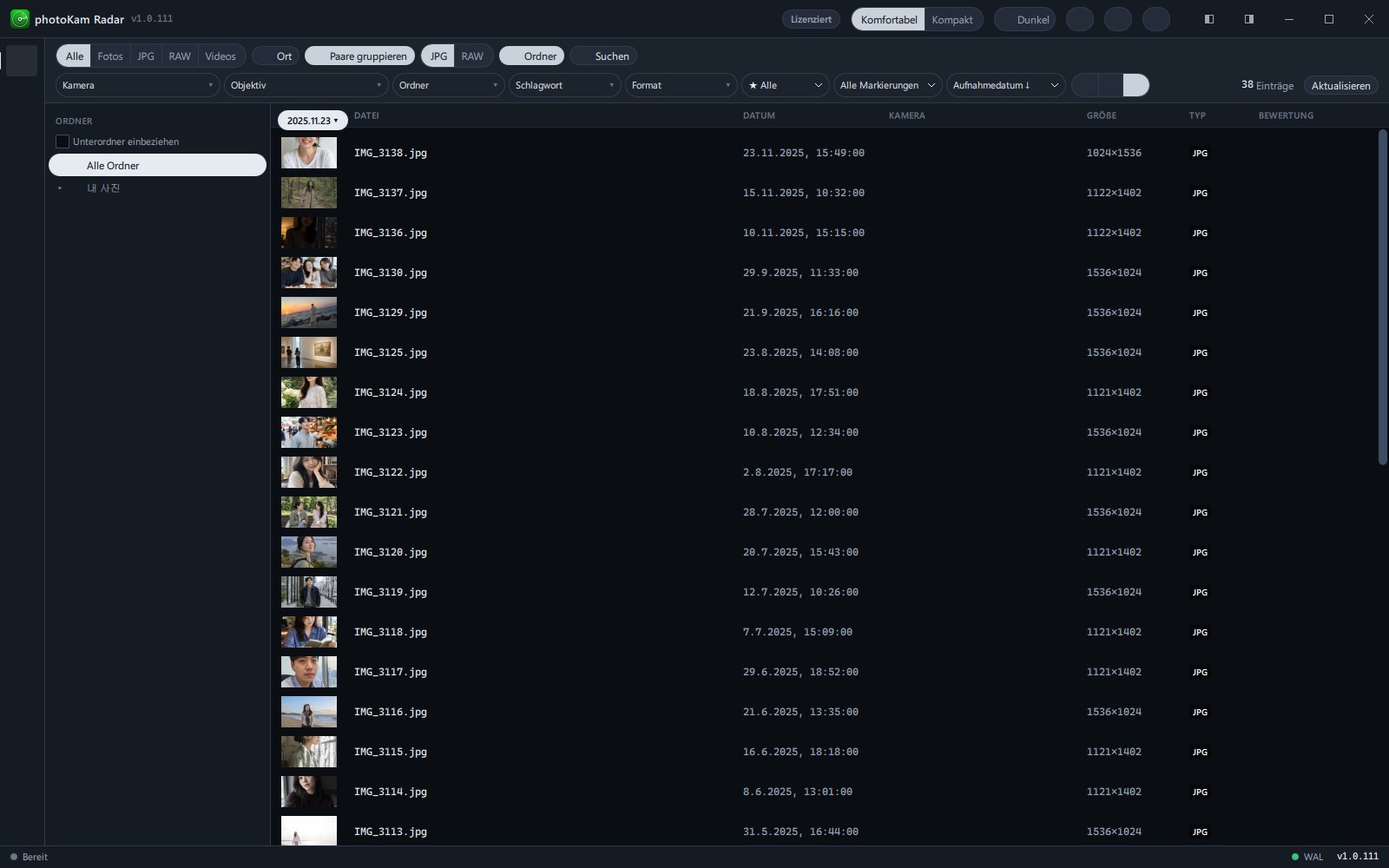Check Unterordner einbeziehen checkbox
1389x868 pixels.
(x=63, y=141)
